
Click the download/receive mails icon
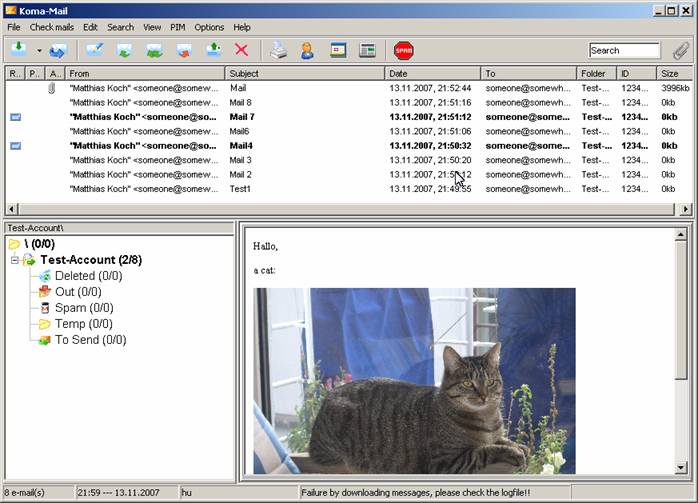(19, 49)
